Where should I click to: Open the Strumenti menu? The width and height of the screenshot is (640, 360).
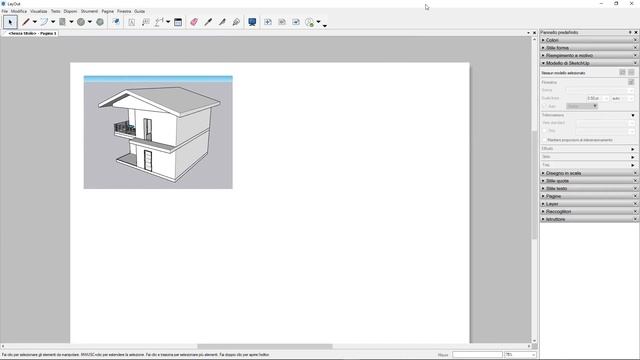coord(89,11)
